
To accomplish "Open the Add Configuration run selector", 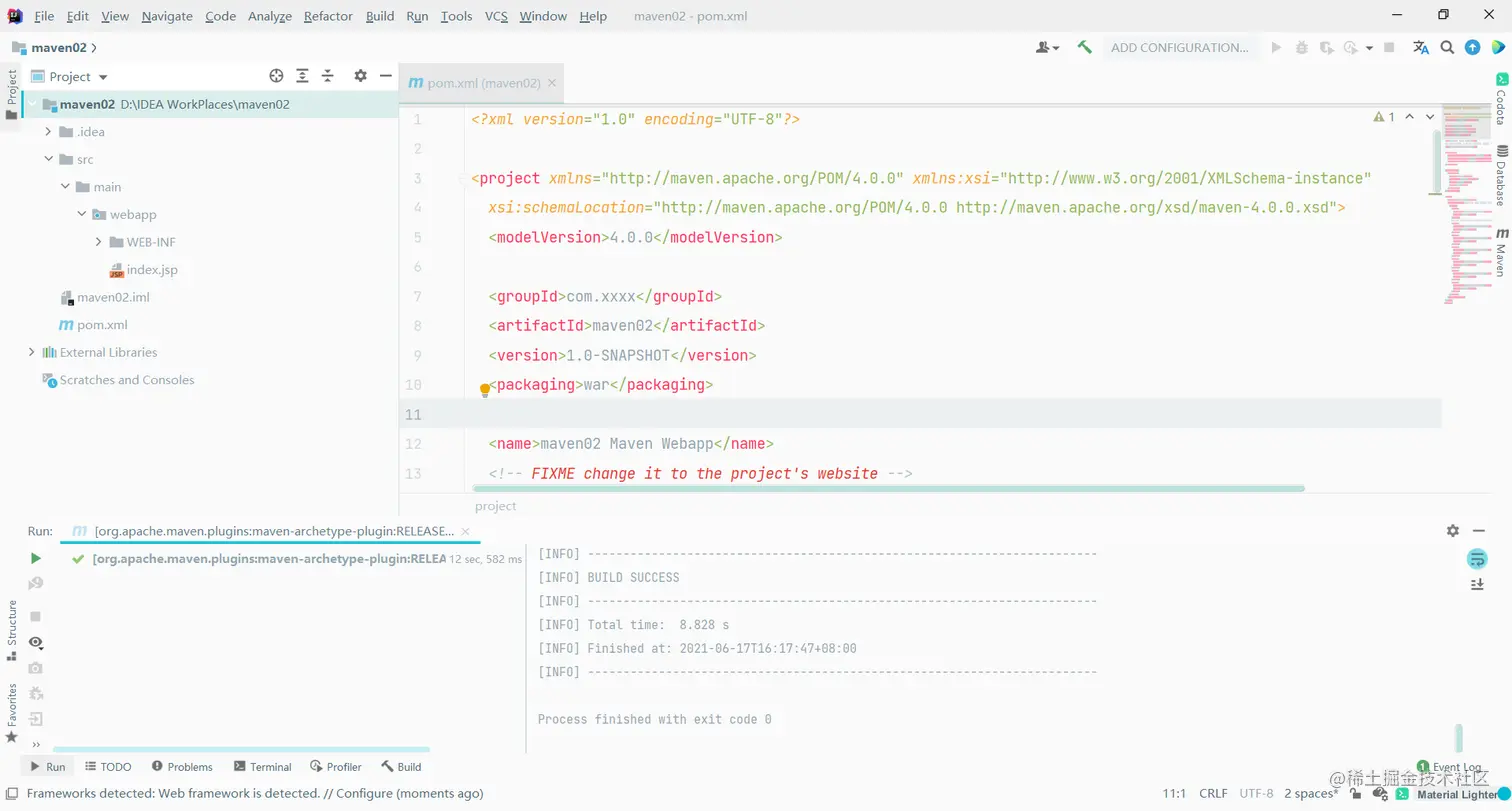I will coord(1180,47).
